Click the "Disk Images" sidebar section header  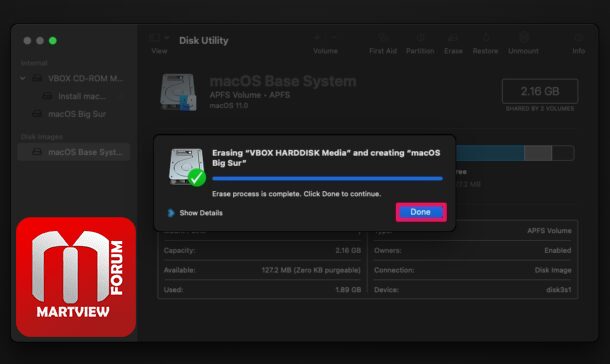click(x=42, y=137)
